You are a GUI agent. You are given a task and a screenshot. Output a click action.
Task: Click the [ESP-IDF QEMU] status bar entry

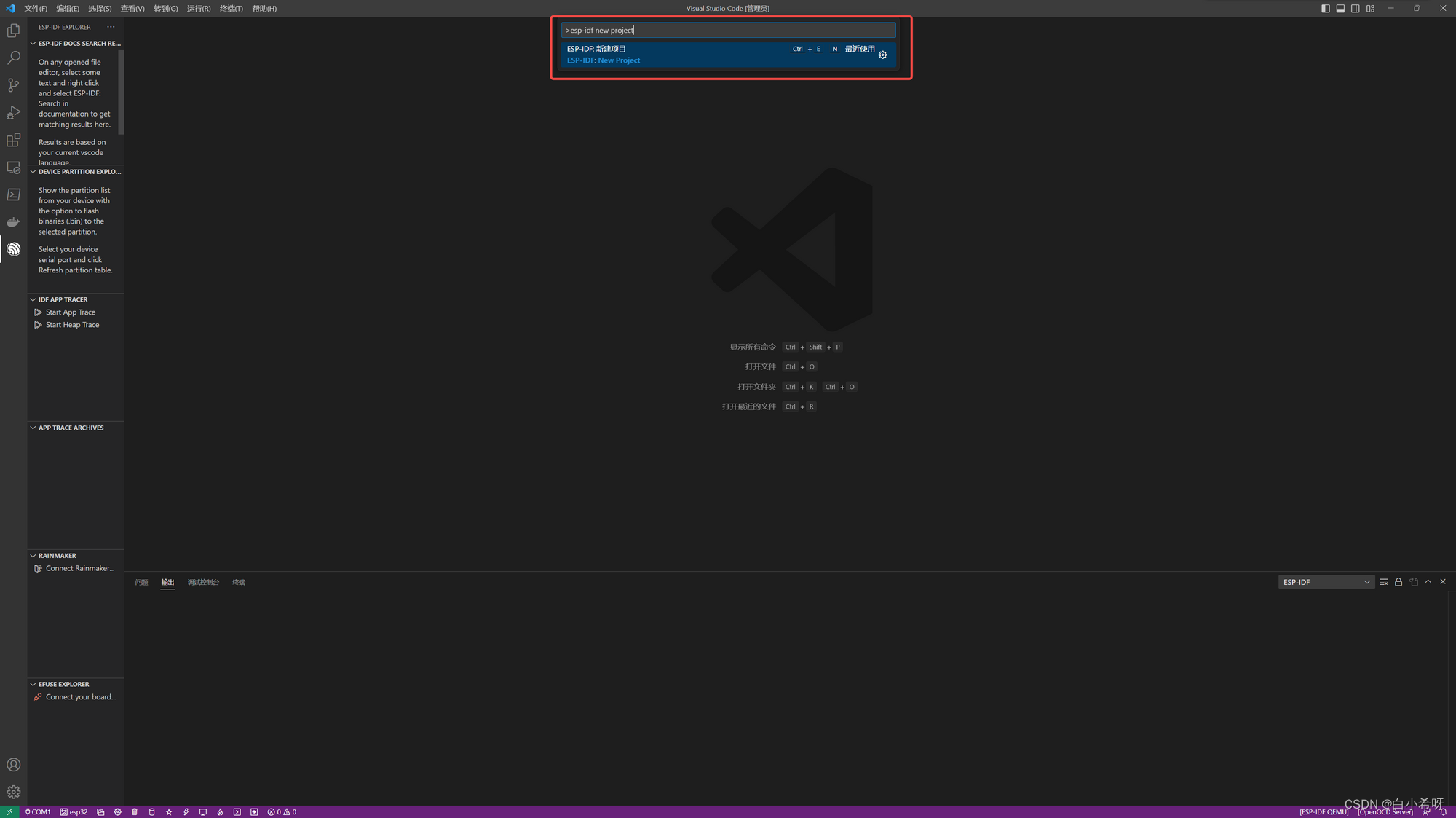(1324, 811)
